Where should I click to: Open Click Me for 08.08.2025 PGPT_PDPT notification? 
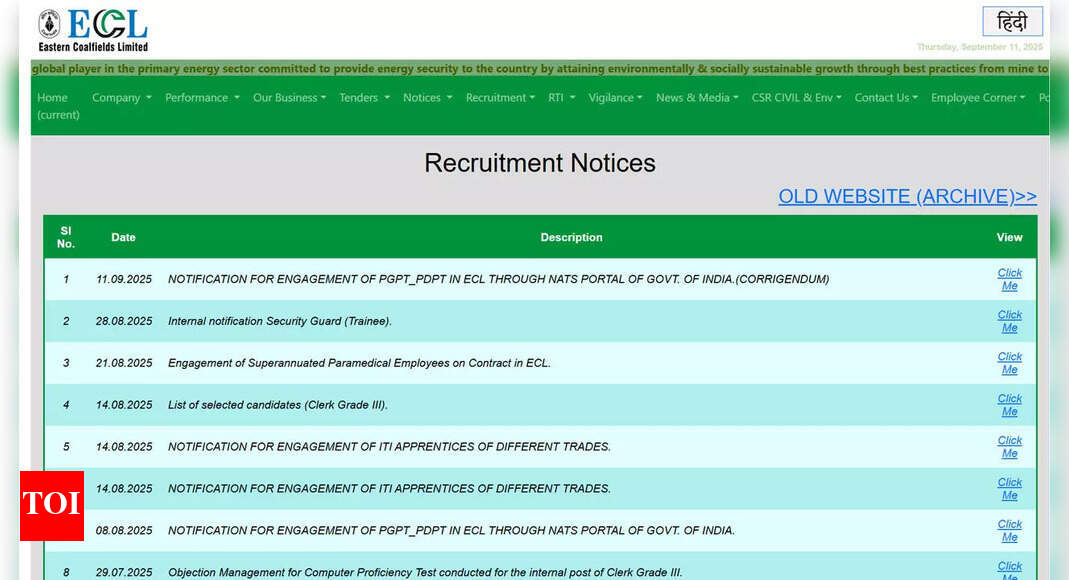(x=1010, y=531)
